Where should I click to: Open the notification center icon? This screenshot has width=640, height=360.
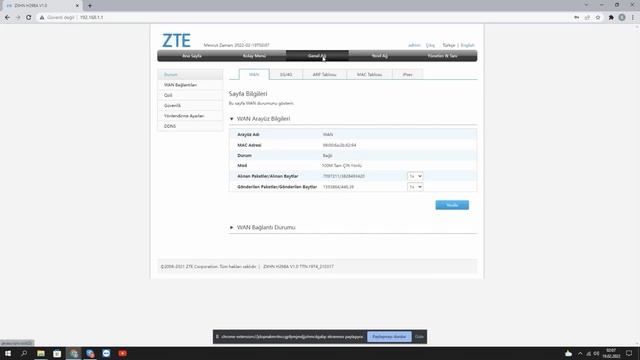coord(629,353)
